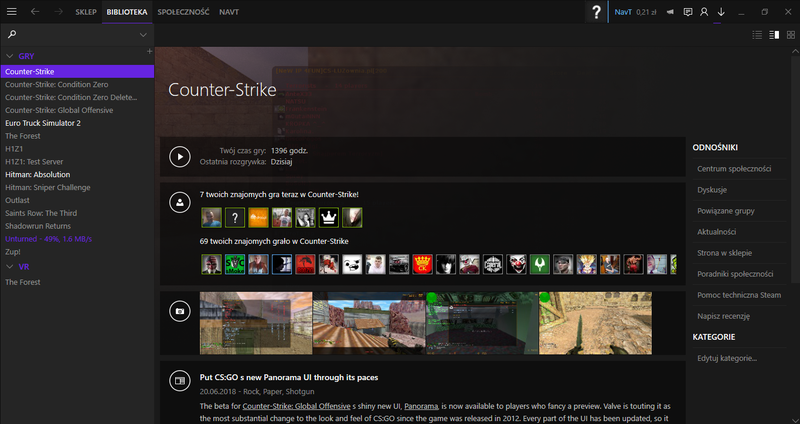This screenshot has width=800, height=424.
Task: Click the back navigation arrow
Action: point(36,12)
